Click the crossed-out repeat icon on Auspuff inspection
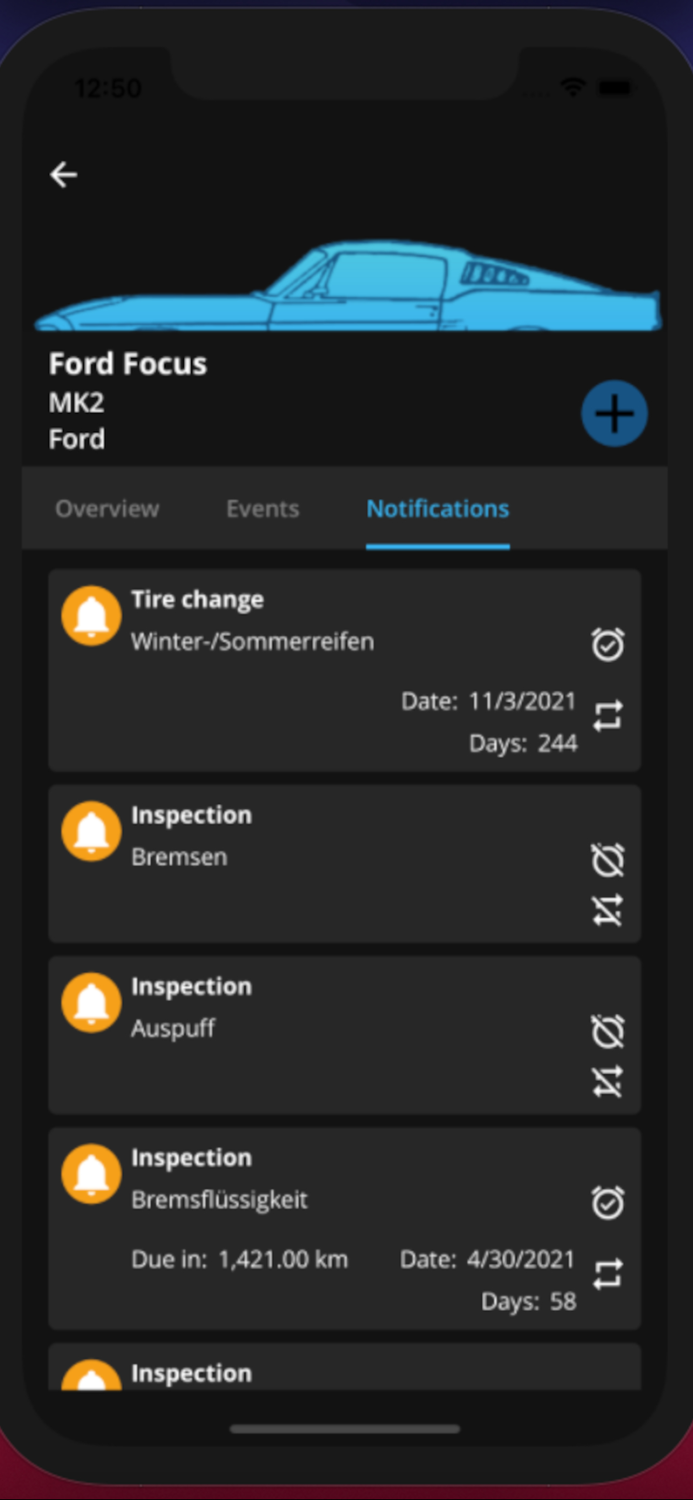This screenshot has width=693, height=1500. 608,1081
